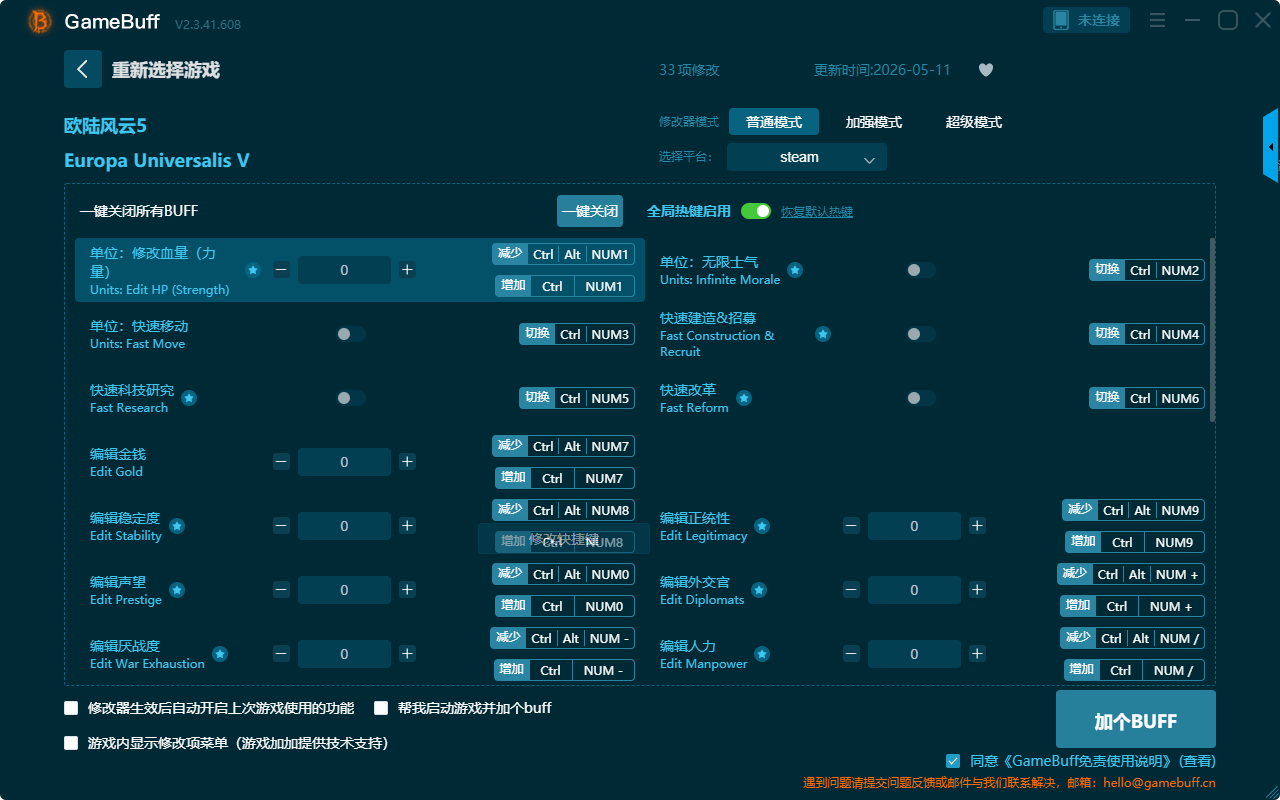Click star icon next to Edit War Exhaustion
Viewport: 1280px width, 800px height.
(x=220, y=654)
